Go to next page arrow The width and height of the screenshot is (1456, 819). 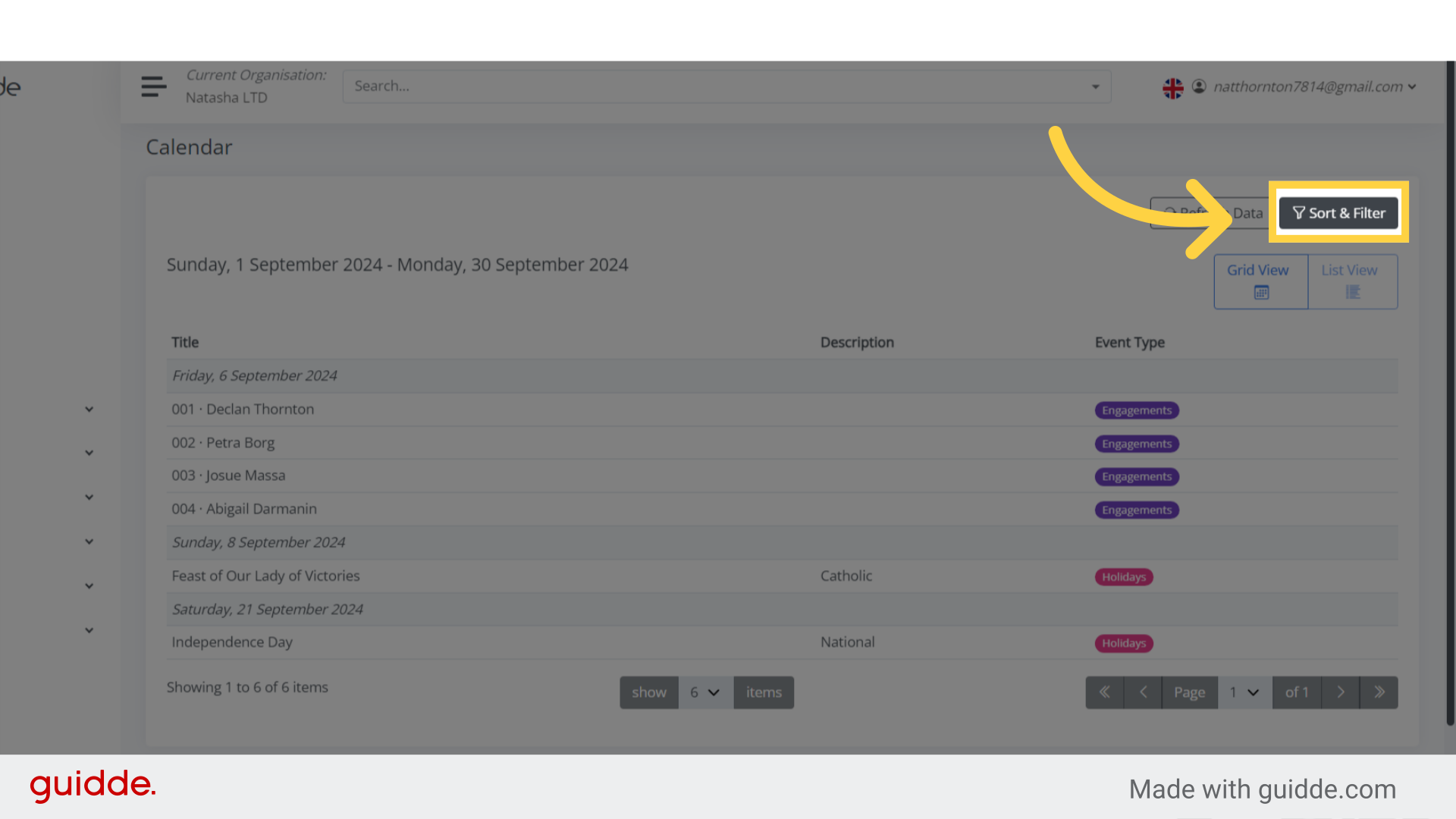[x=1340, y=692]
